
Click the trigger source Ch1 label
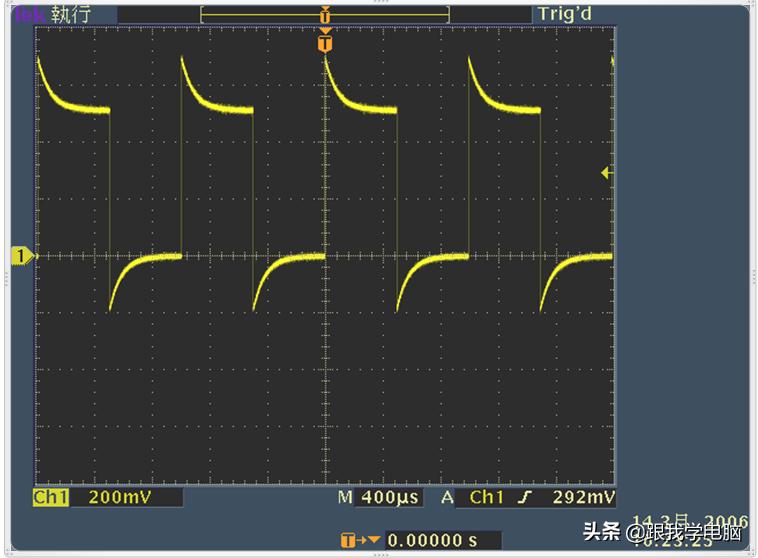(x=486, y=497)
